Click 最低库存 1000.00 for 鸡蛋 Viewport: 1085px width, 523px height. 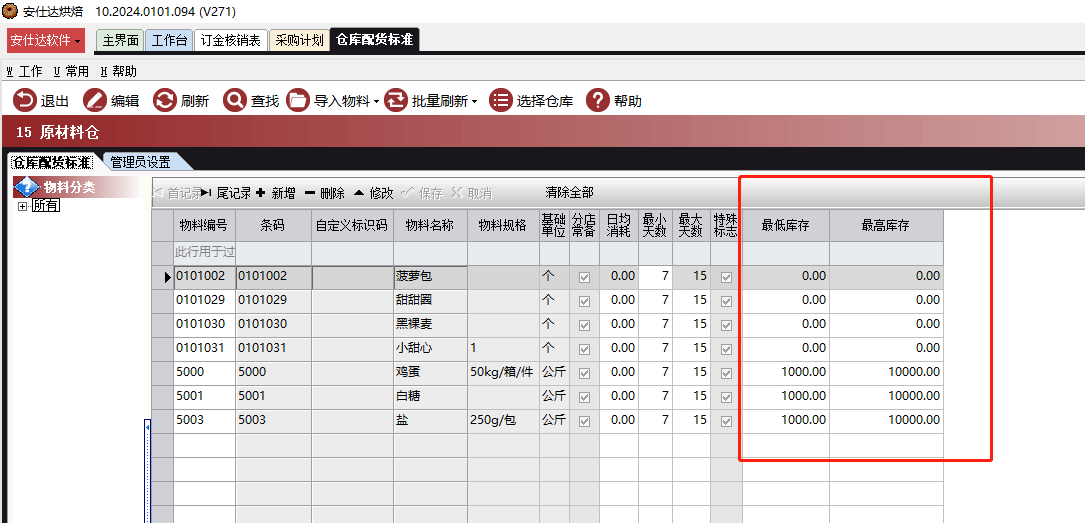(x=785, y=373)
